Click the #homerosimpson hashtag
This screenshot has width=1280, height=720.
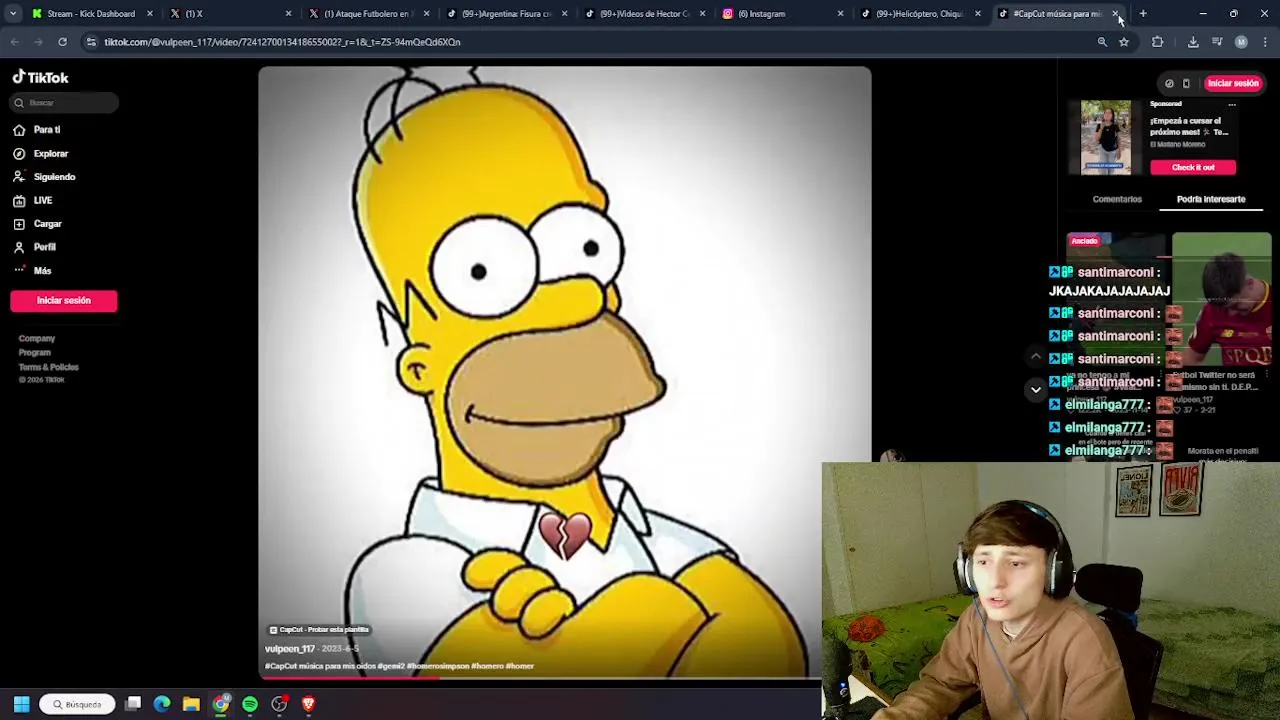click(x=437, y=666)
